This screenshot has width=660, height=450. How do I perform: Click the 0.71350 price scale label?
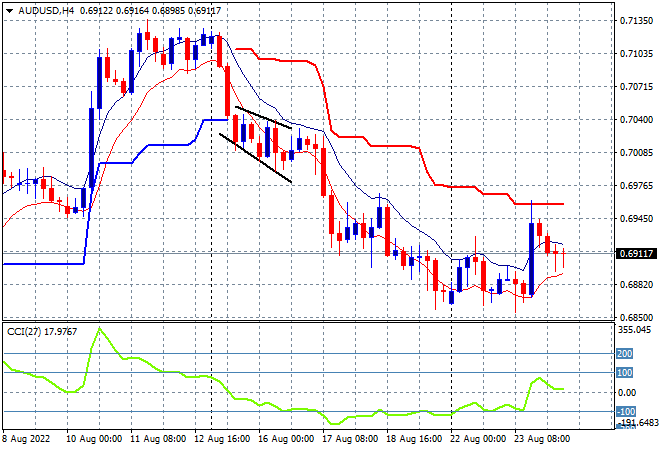636,20
